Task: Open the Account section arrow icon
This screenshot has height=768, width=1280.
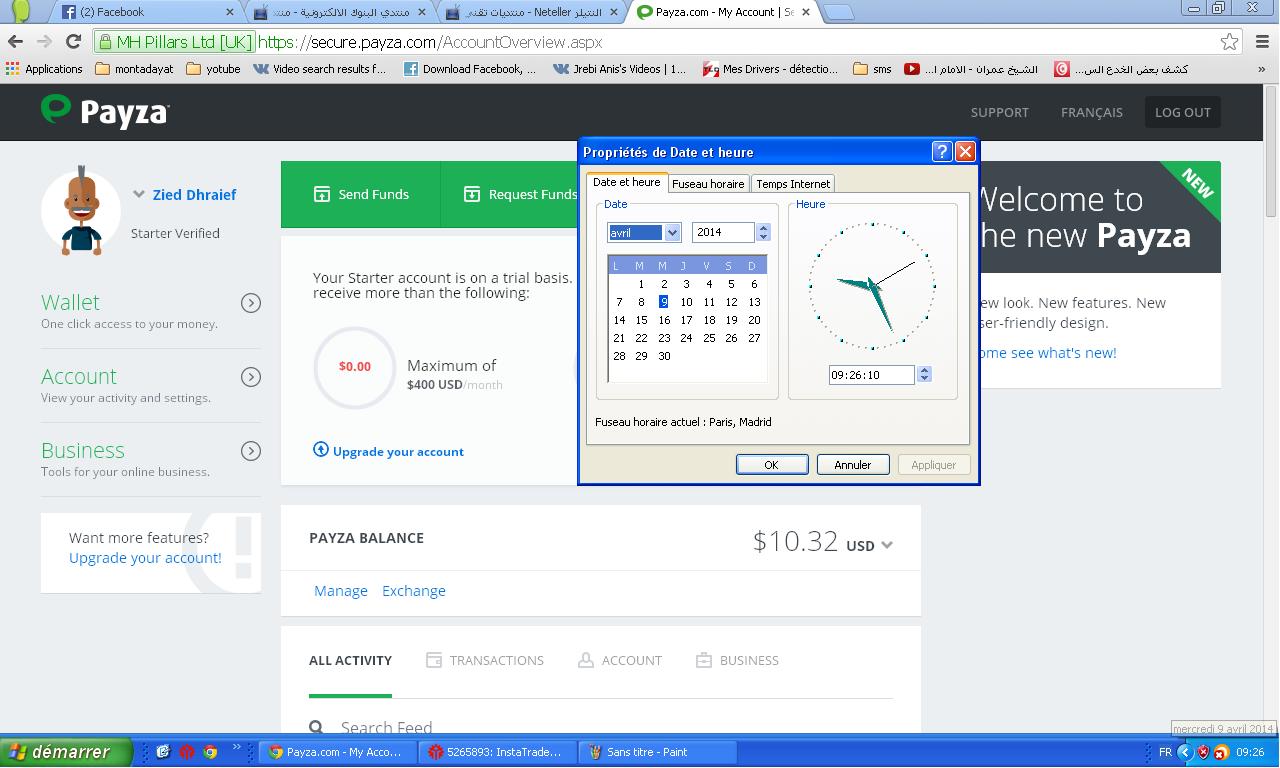Action: [x=251, y=377]
